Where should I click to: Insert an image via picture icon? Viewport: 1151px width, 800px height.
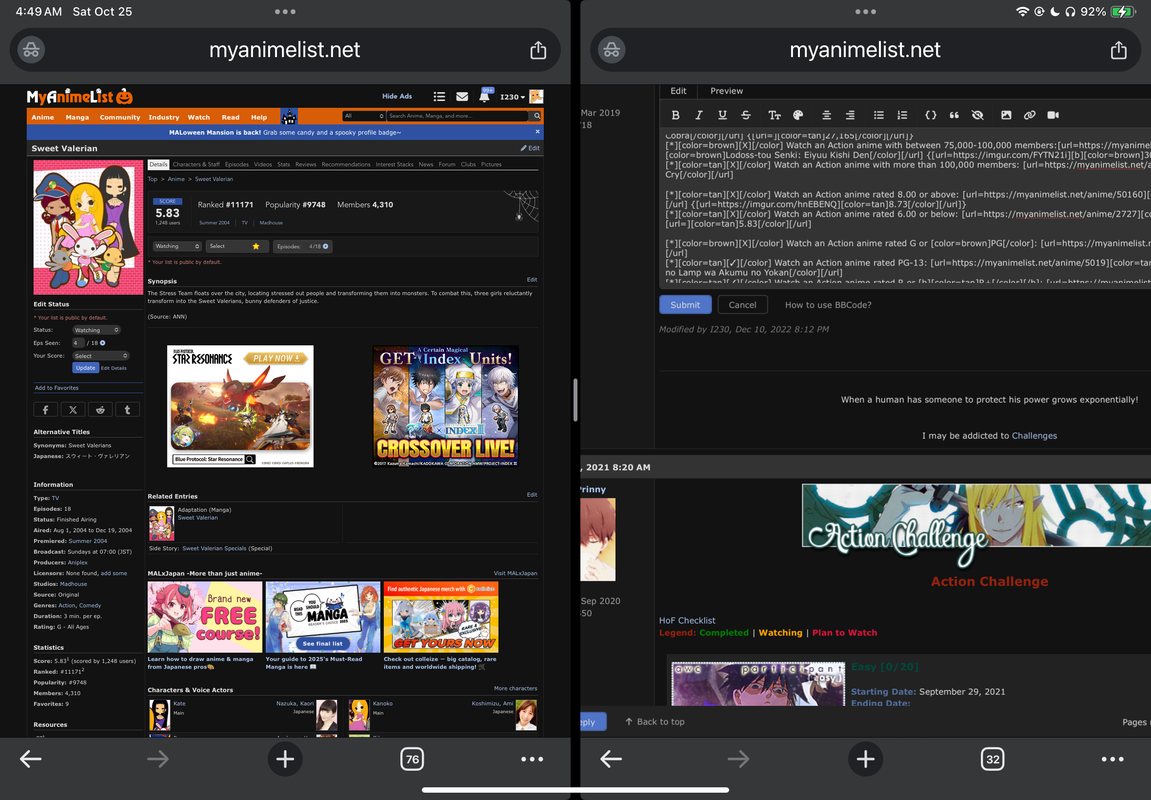[x=1006, y=115]
